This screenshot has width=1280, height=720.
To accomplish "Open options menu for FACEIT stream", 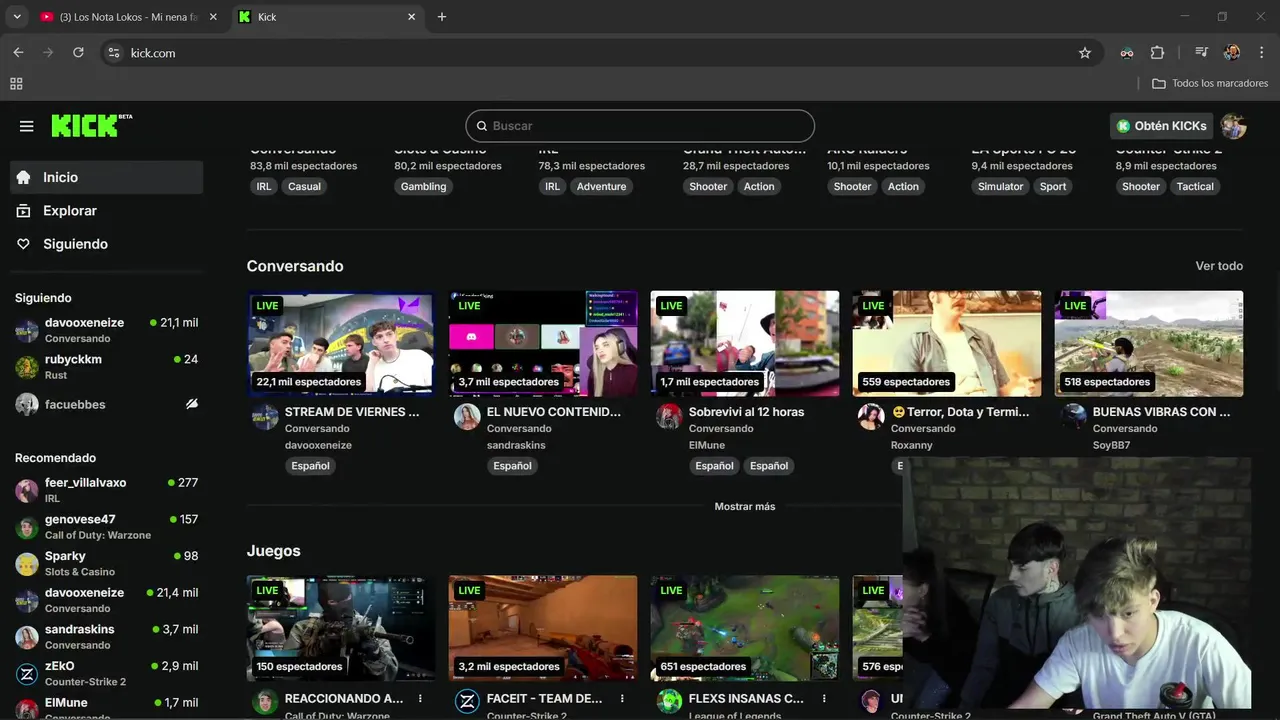I will point(622,699).
